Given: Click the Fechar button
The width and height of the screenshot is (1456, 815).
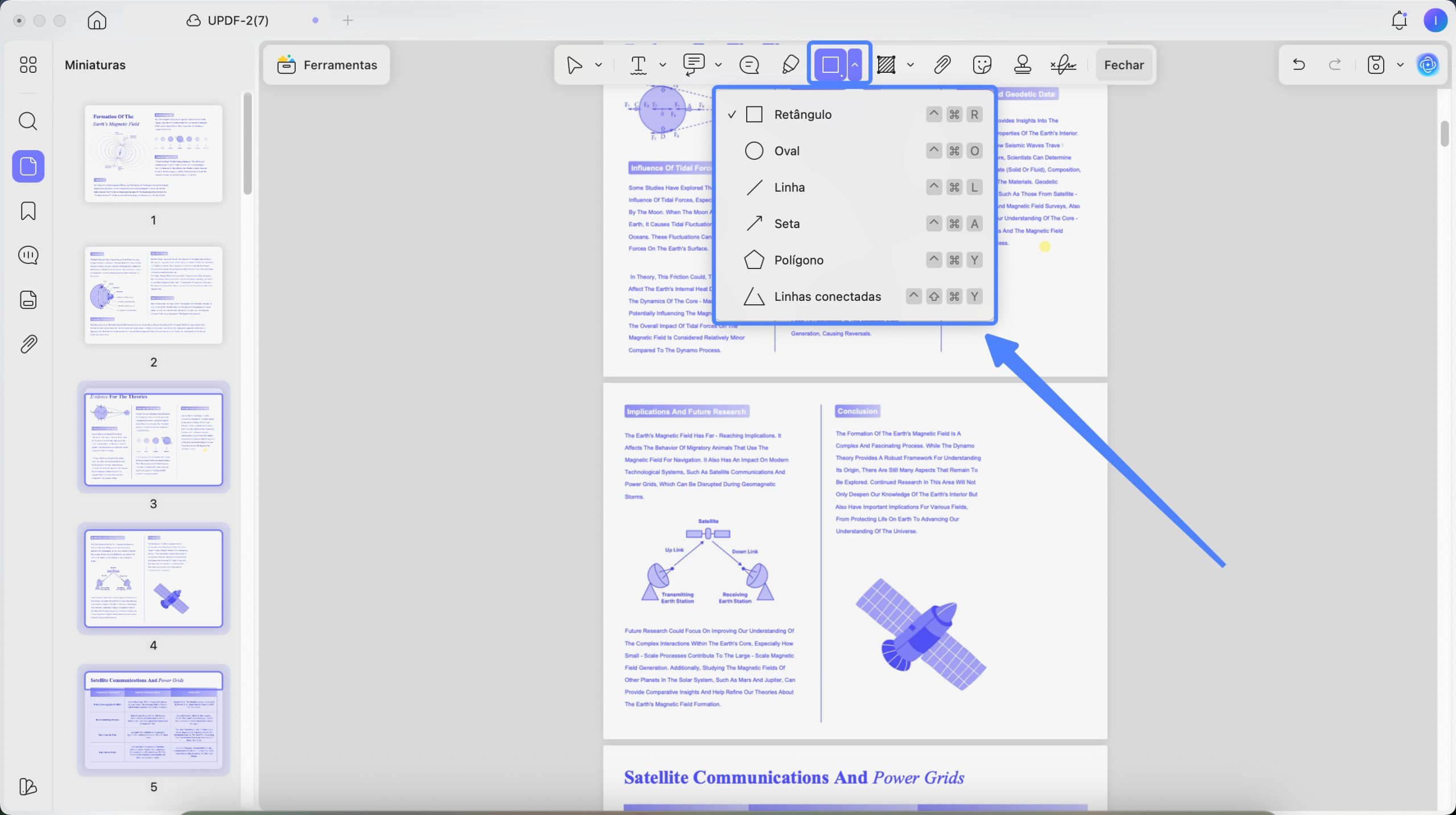Looking at the screenshot, I should pos(1124,65).
